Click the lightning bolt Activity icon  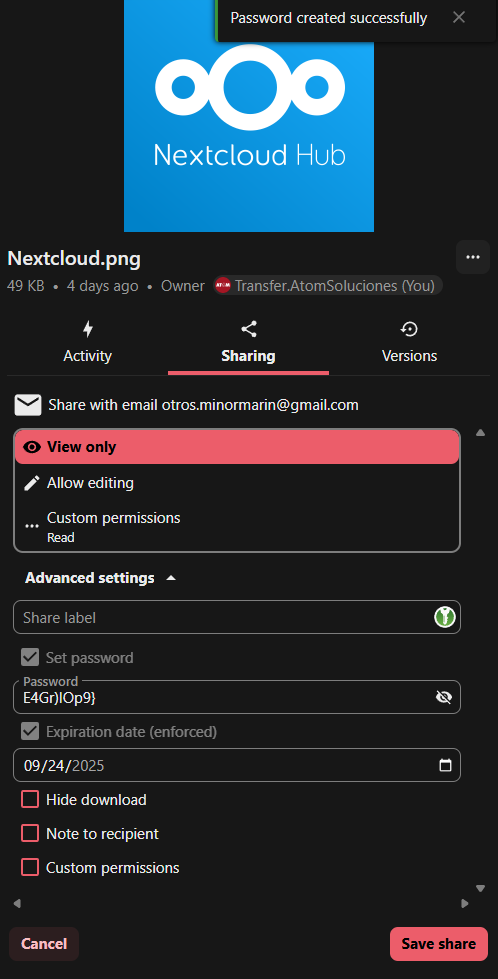88,329
